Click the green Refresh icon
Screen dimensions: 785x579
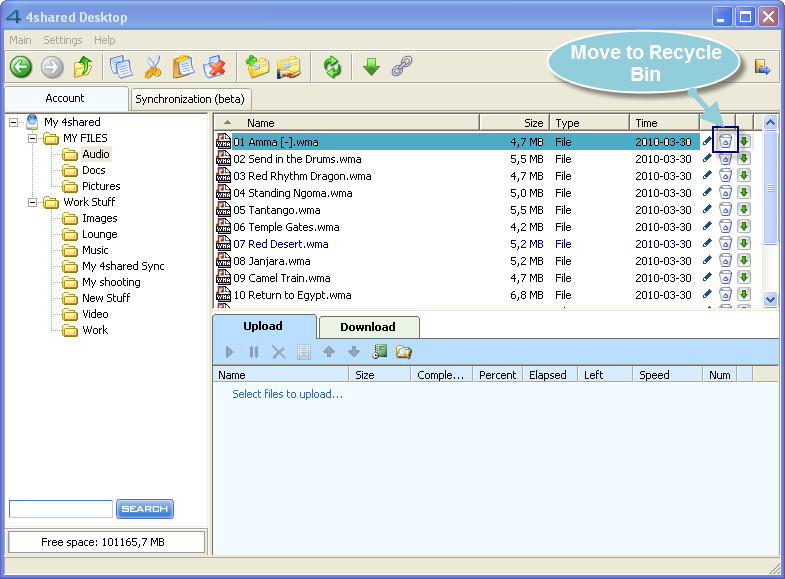[332, 67]
